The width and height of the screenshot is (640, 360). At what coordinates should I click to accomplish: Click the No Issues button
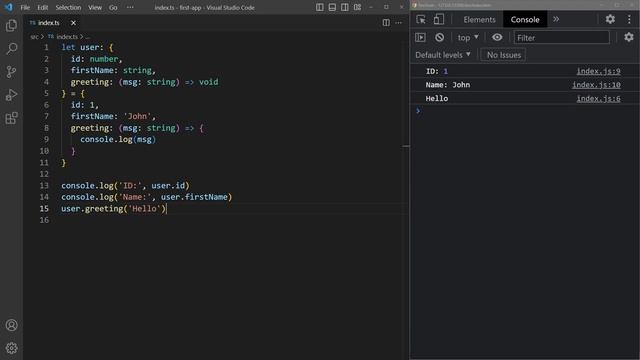504,55
